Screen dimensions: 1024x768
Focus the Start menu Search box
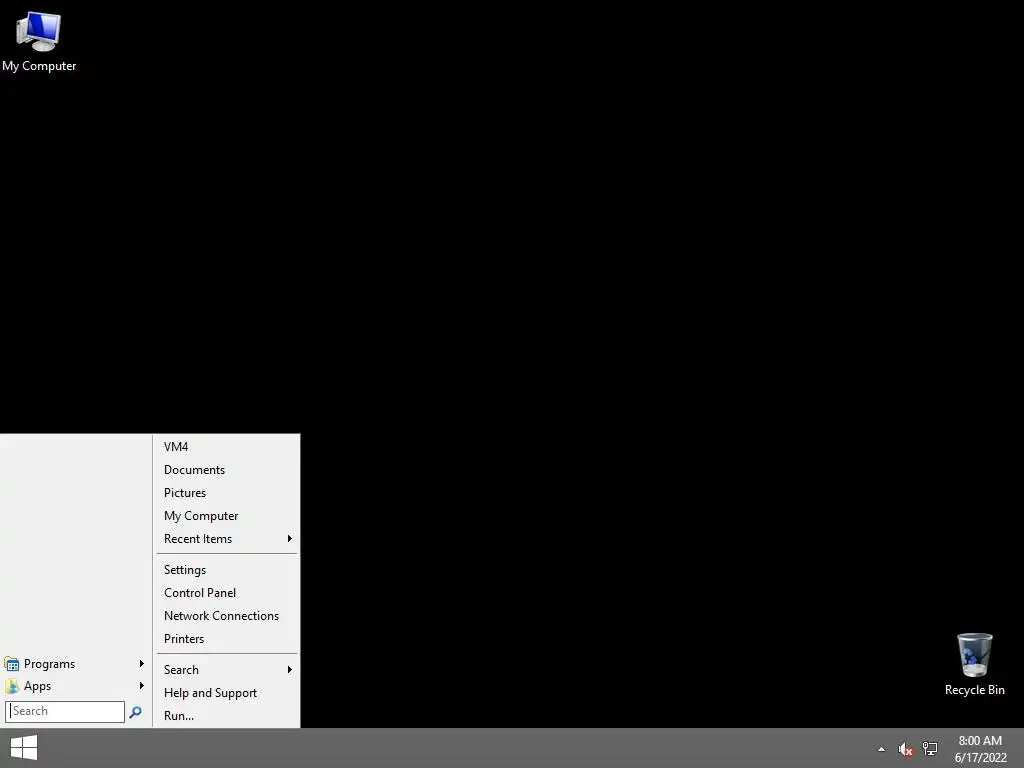pyautogui.click(x=65, y=712)
